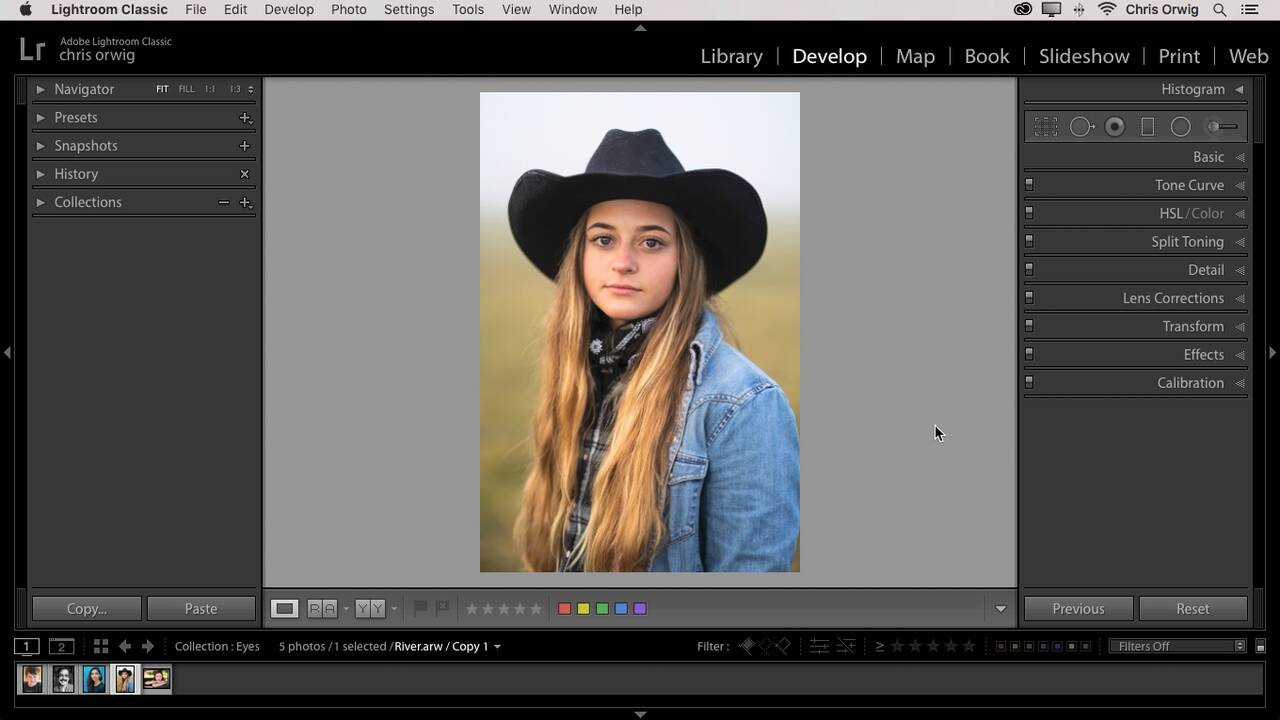Select the Red Eye Correction tool
The image size is (1280, 720).
pyautogui.click(x=1115, y=127)
